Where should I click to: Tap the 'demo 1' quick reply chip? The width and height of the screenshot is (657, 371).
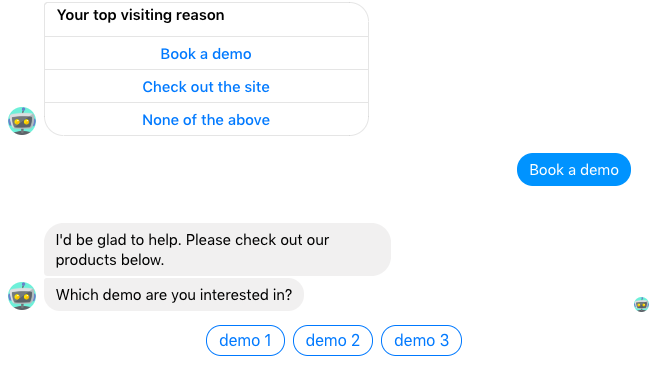pos(246,340)
